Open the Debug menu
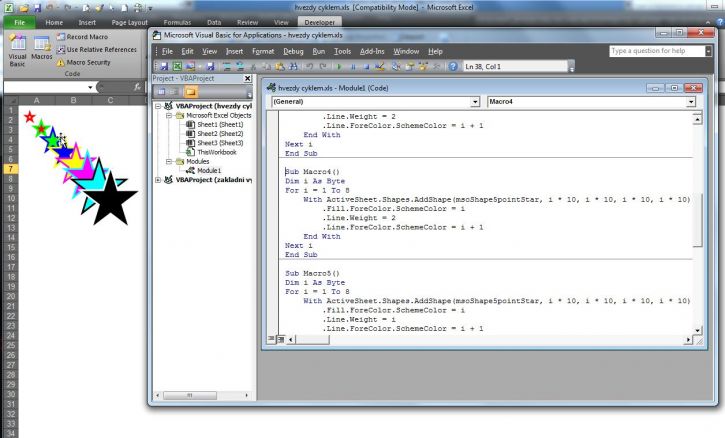This screenshot has height=438, width=725. point(293,51)
